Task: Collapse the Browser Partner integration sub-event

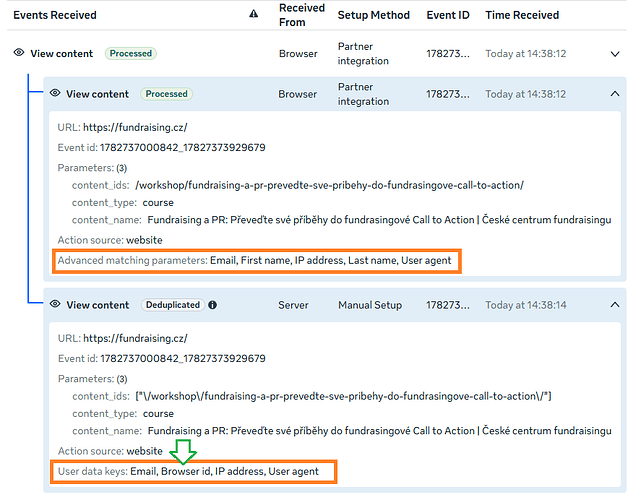Action: click(x=615, y=94)
